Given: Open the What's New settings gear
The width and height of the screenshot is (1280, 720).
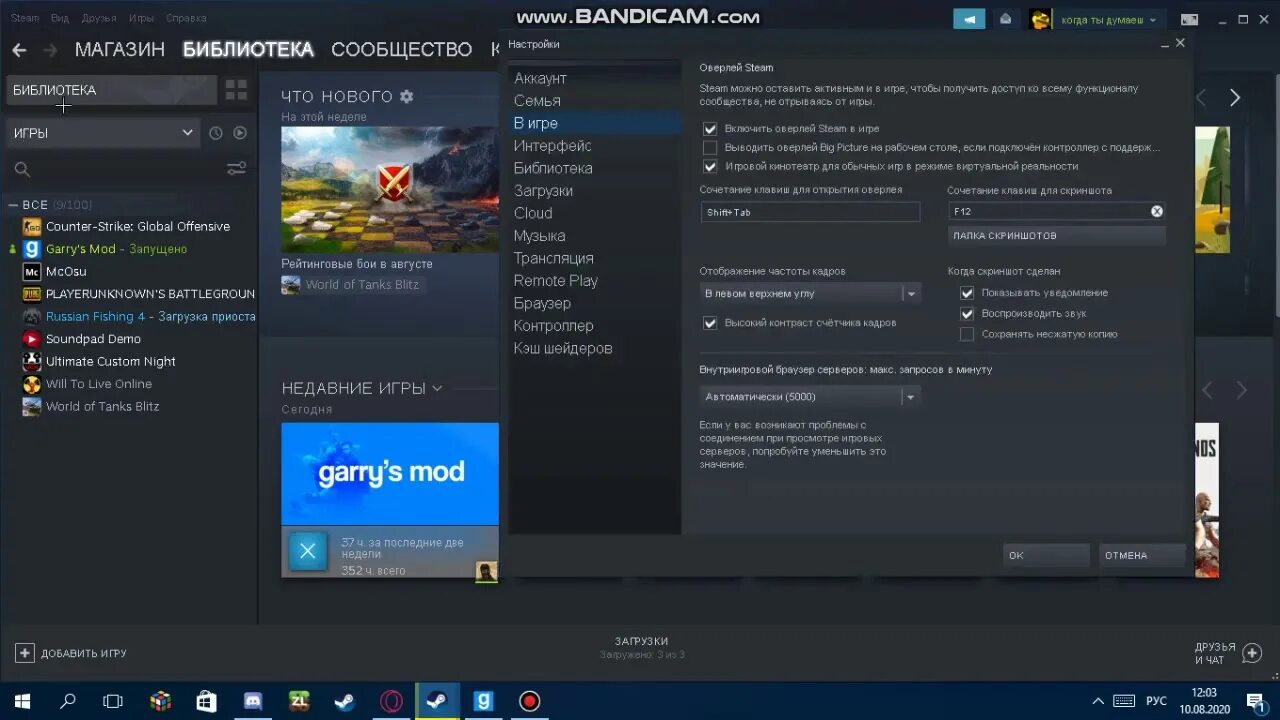Looking at the screenshot, I should click(x=406, y=96).
